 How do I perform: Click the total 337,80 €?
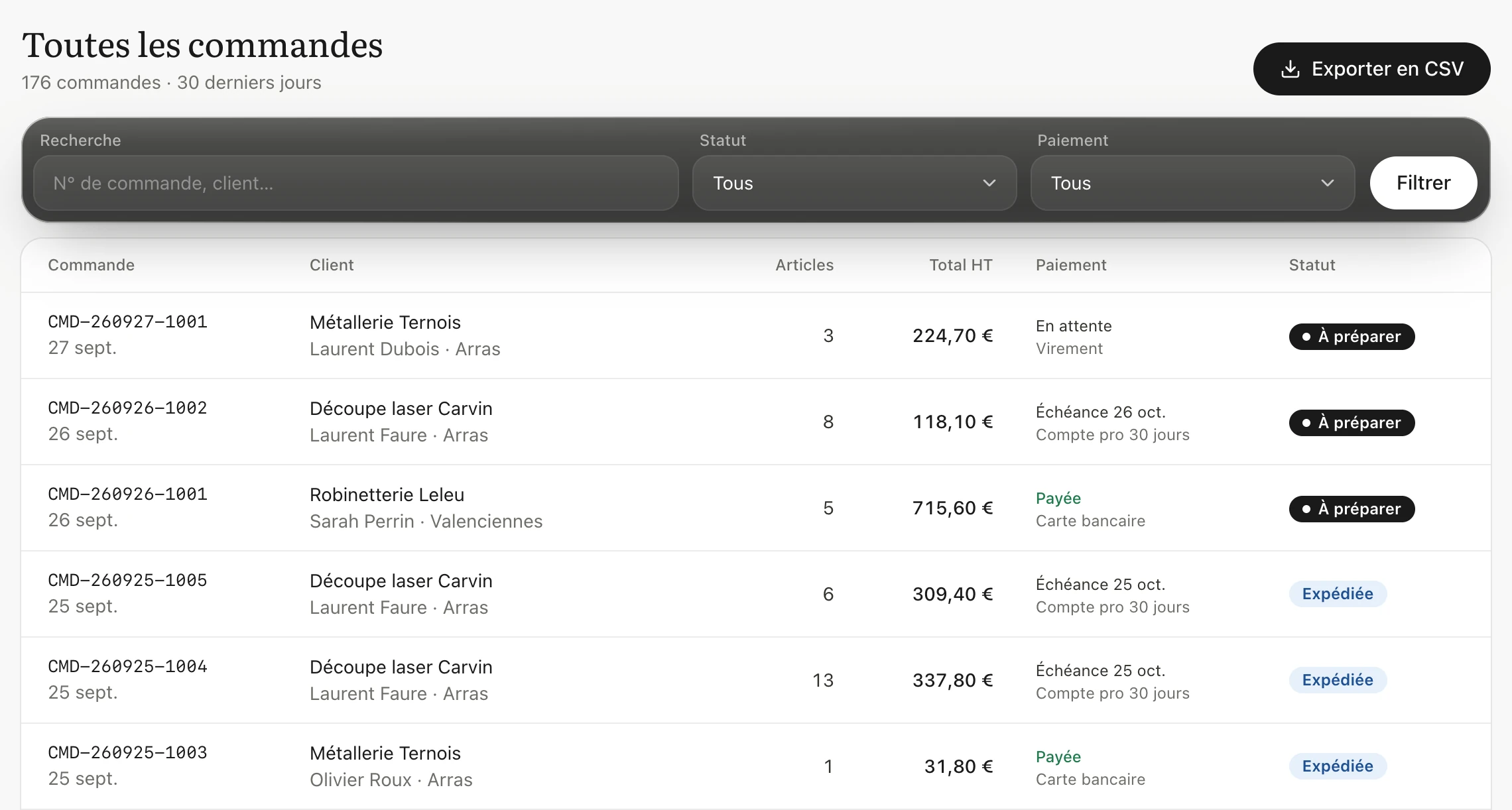[952, 681]
